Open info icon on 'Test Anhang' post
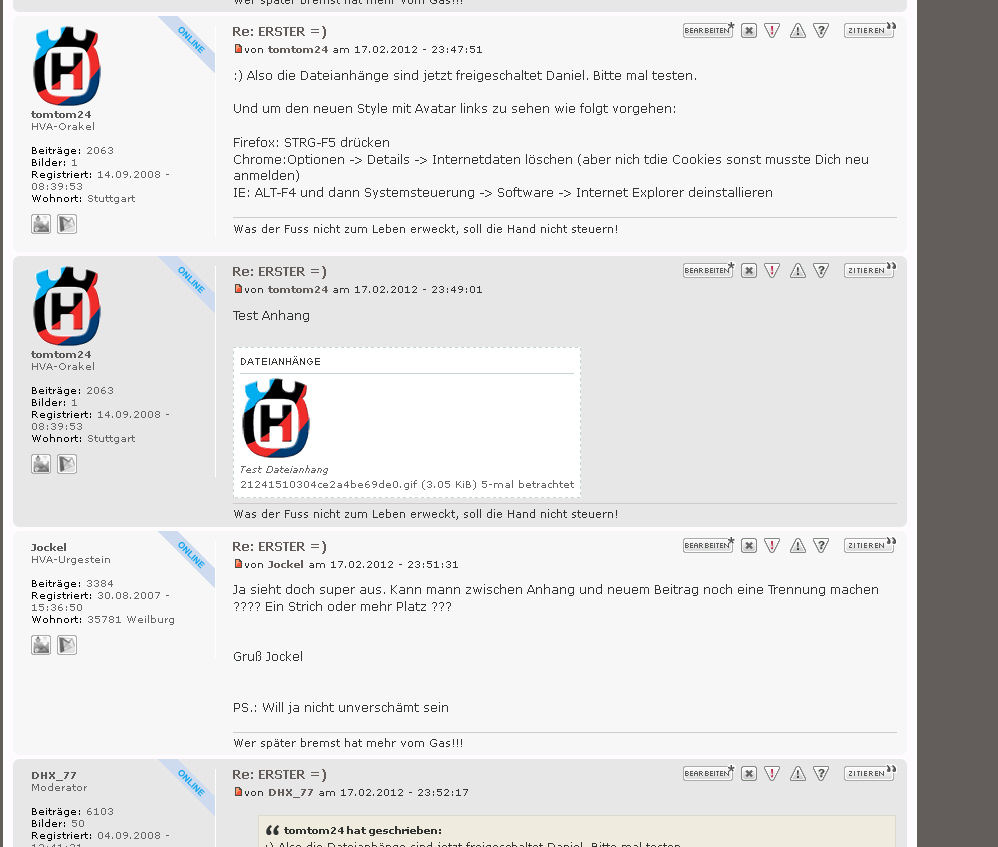This screenshot has width=998, height=847. coord(821,270)
